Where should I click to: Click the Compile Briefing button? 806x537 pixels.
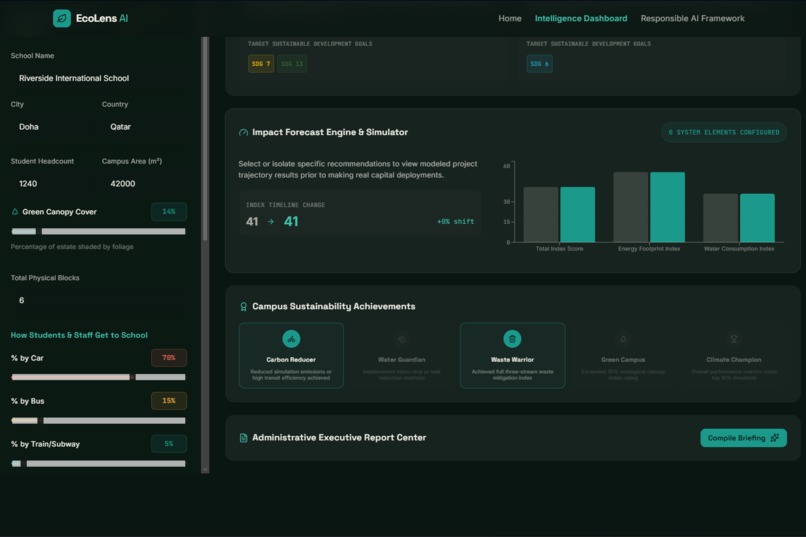(743, 438)
